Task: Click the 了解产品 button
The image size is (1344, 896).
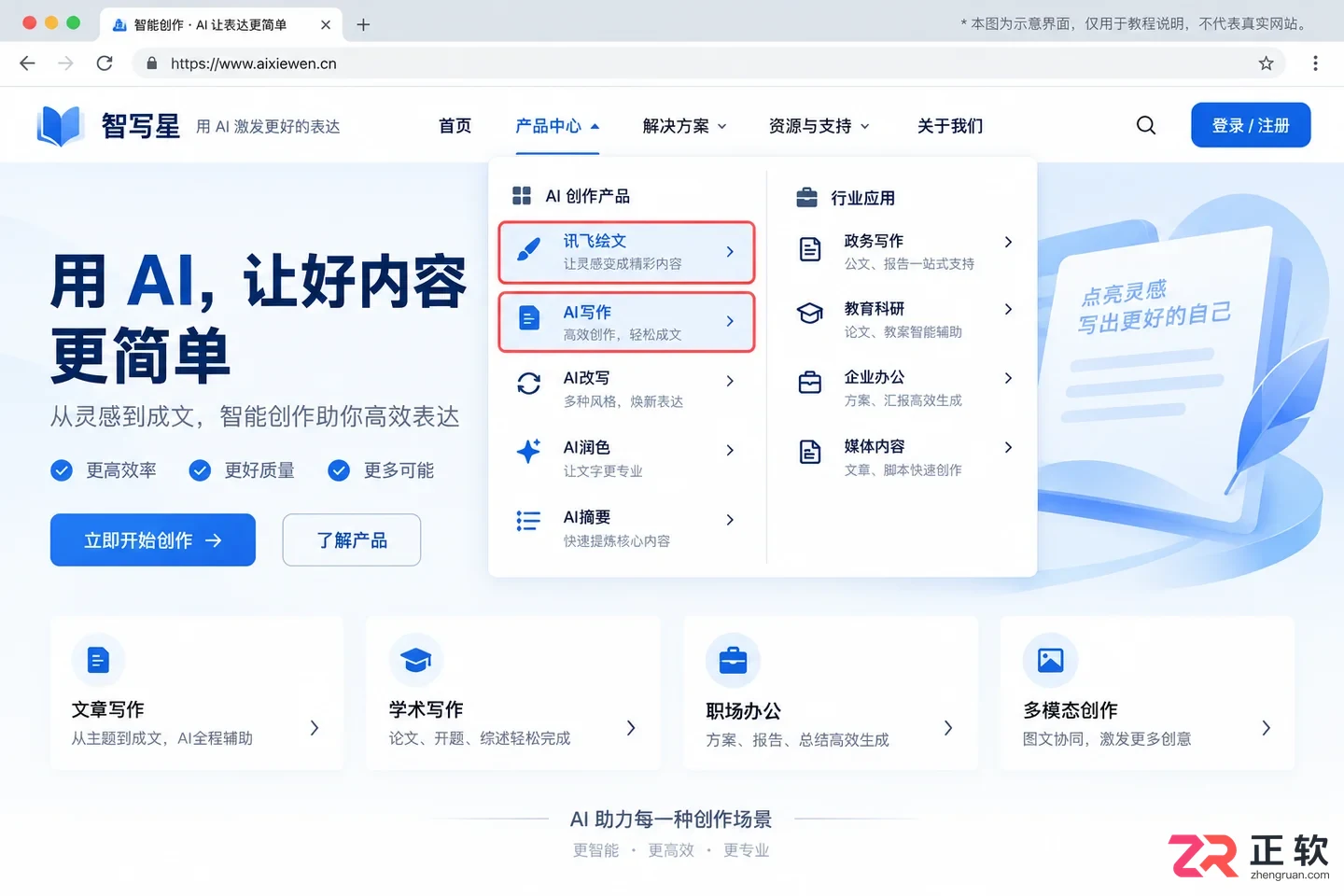Action: pos(352,539)
